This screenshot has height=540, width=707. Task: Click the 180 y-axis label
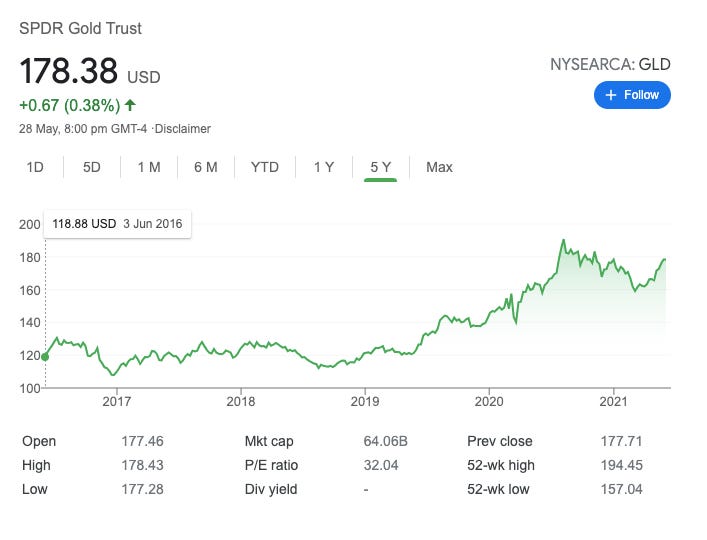[x=30, y=257]
